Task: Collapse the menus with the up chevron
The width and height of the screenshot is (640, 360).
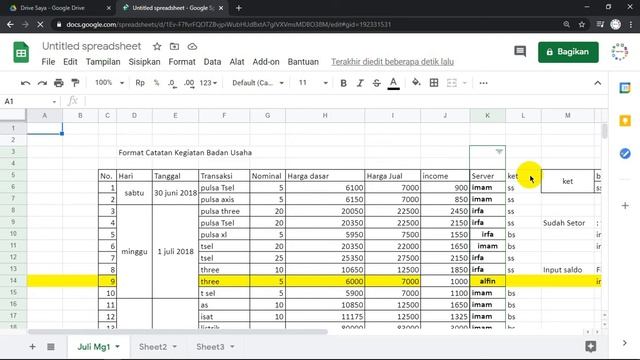Action: (x=598, y=83)
